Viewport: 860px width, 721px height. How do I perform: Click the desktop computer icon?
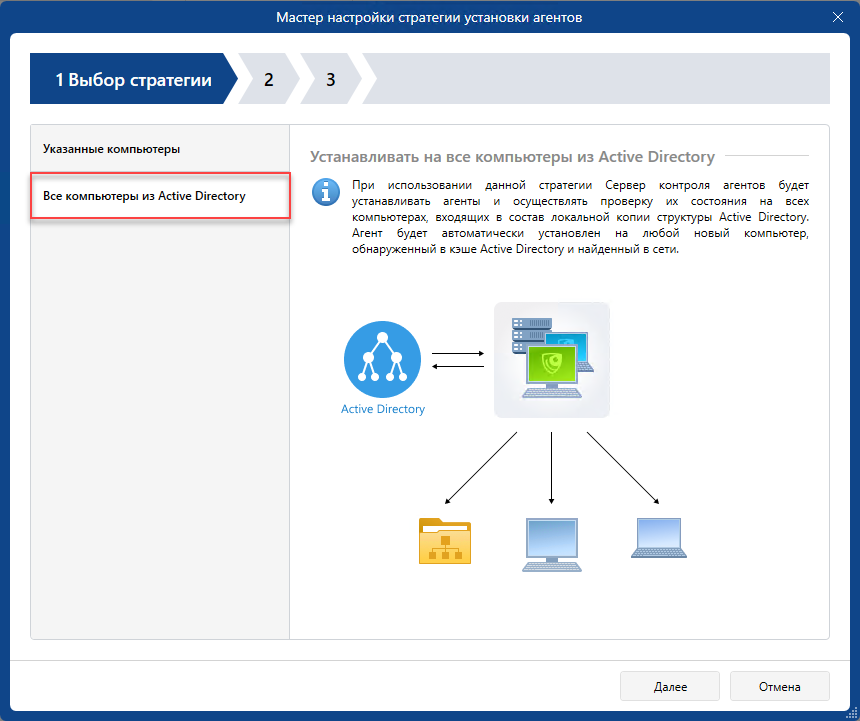[x=551, y=544]
